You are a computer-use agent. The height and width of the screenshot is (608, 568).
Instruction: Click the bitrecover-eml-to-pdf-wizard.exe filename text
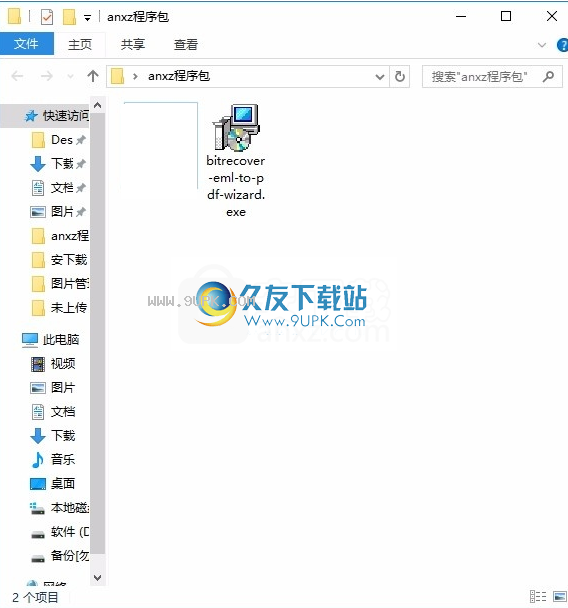[x=236, y=186]
